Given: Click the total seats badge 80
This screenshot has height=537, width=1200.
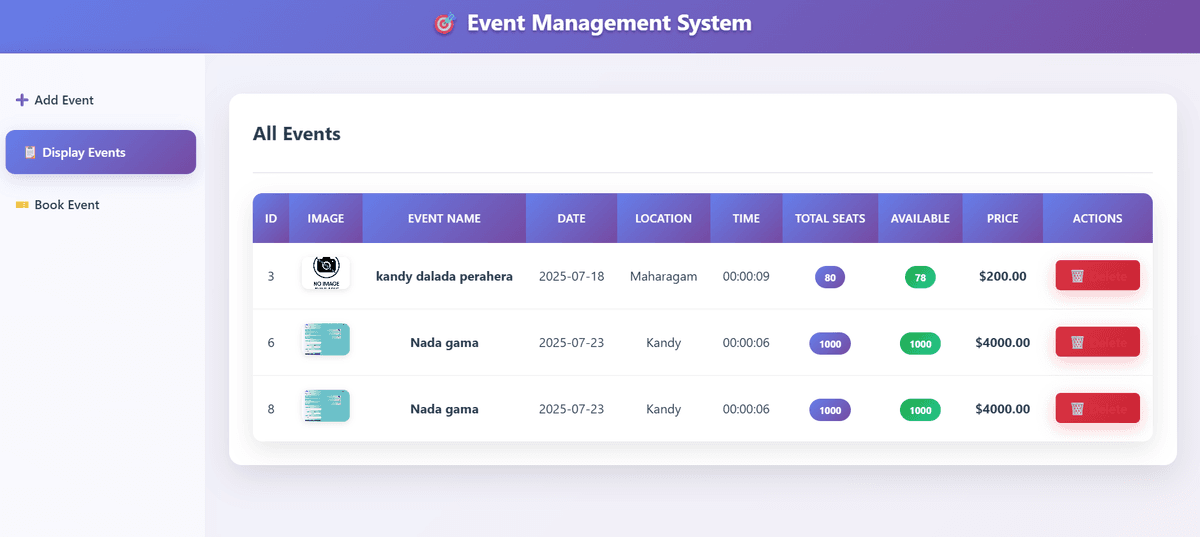Looking at the screenshot, I should (830, 277).
